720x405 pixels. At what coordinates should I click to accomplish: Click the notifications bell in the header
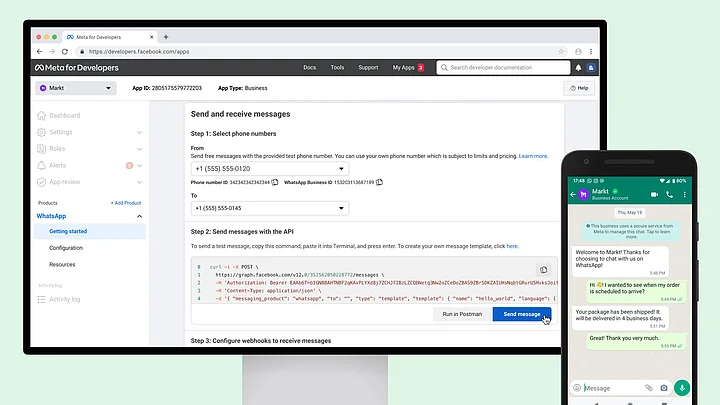click(578, 68)
